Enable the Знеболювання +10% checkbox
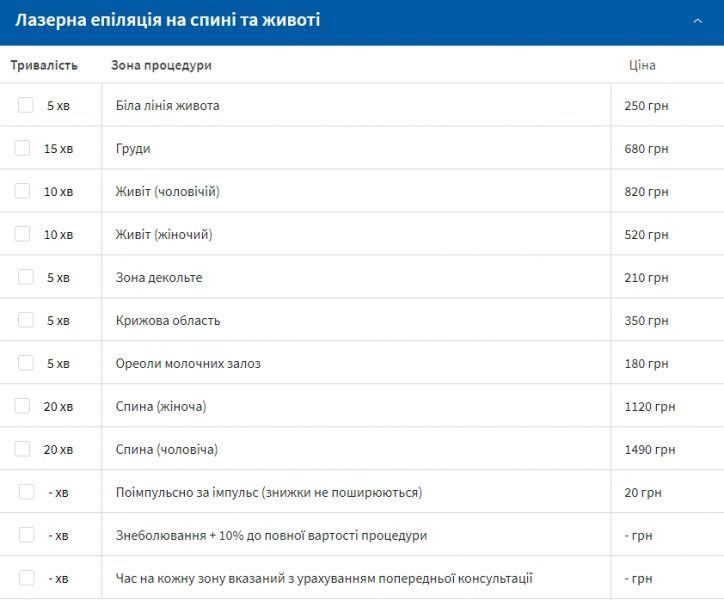The height and width of the screenshot is (600, 724). pyautogui.click(x=27, y=535)
